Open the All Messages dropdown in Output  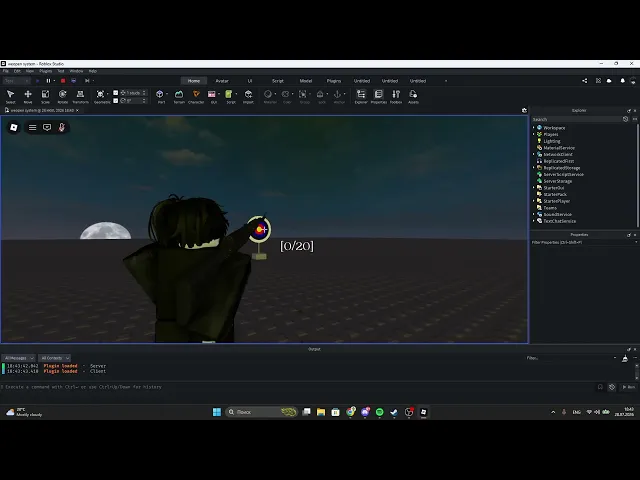point(19,358)
